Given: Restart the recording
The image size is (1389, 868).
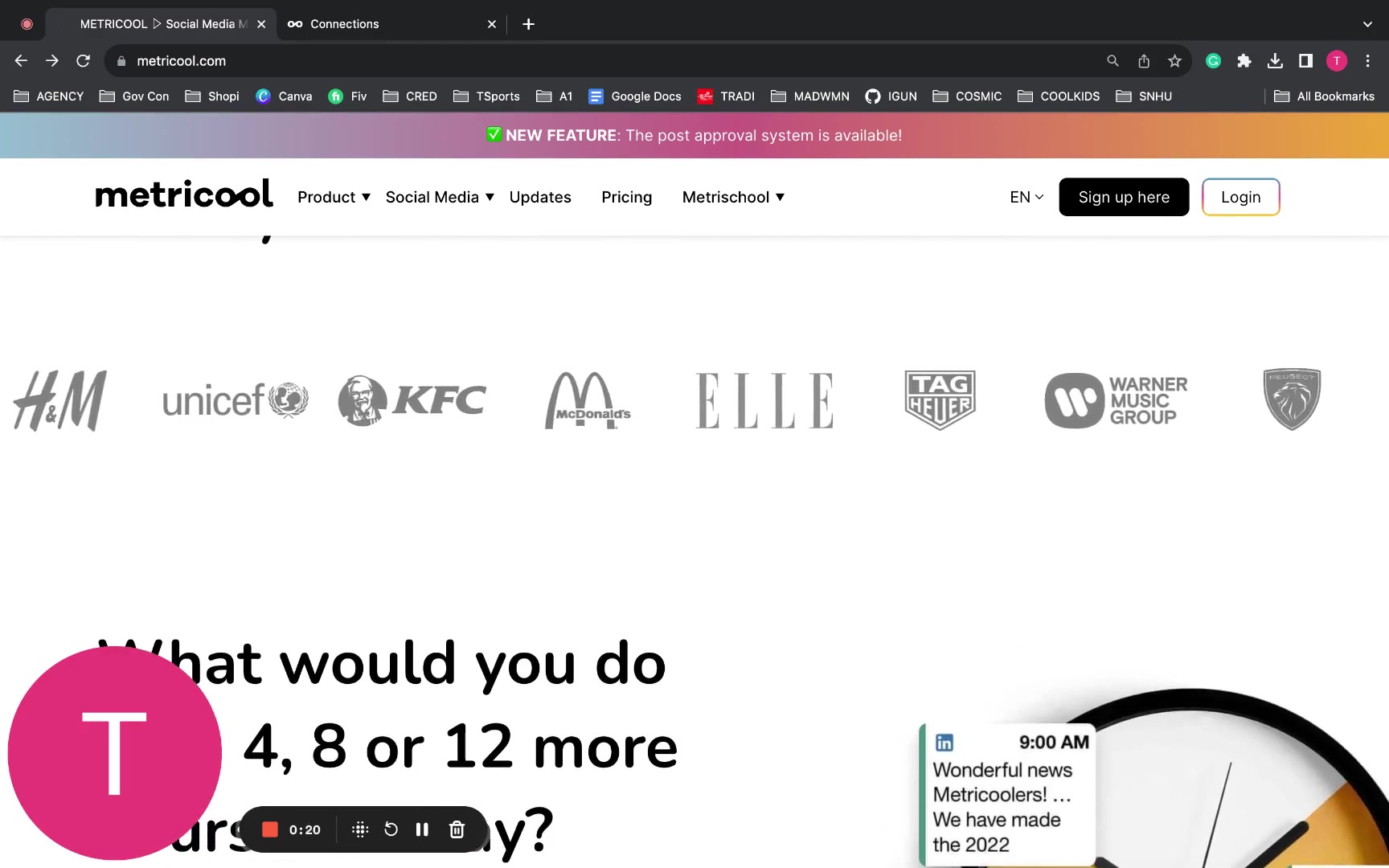Looking at the screenshot, I should 391,829.
